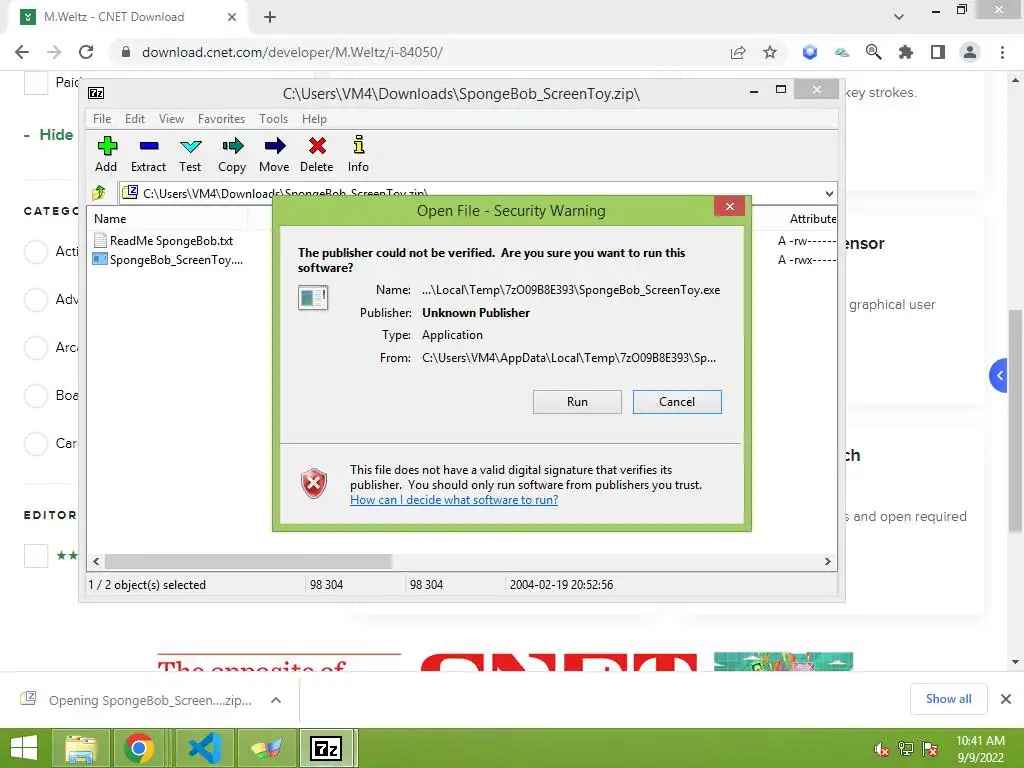Click the Chrome address bar URL

pyautogui.click(x=293, y=52)
